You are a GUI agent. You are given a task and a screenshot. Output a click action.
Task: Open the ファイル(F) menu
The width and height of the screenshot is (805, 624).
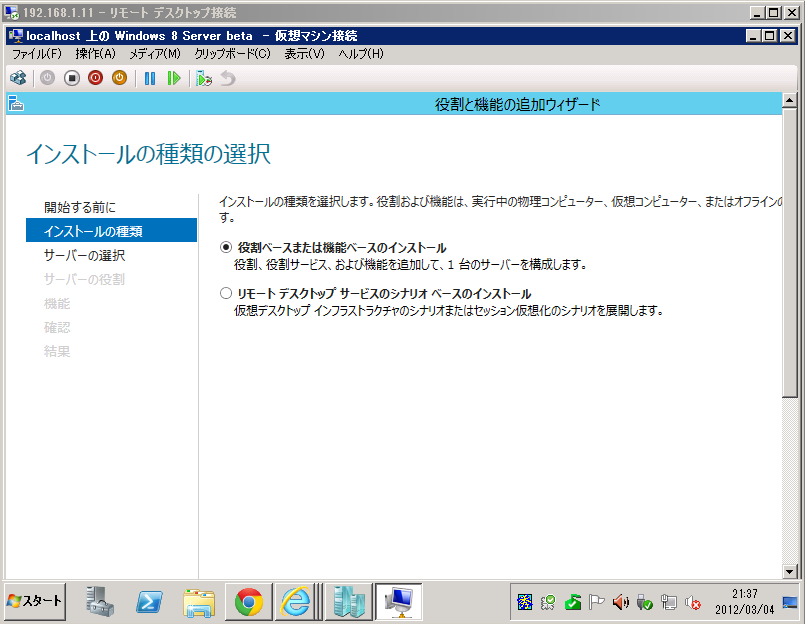tap(36, 53)
